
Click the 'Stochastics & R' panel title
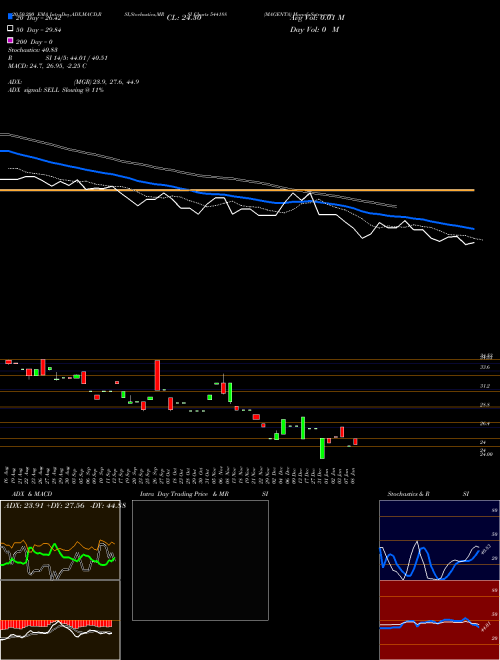[408, 494]
